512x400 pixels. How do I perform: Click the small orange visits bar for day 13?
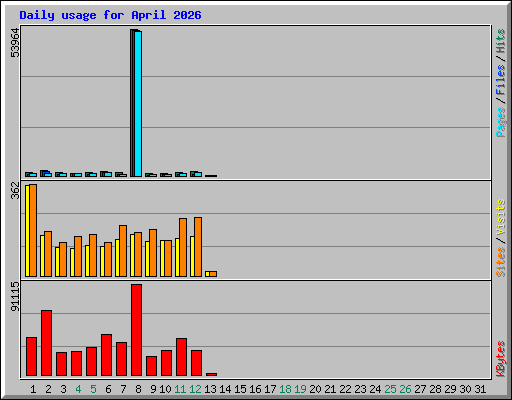click(x=213, y=274)
